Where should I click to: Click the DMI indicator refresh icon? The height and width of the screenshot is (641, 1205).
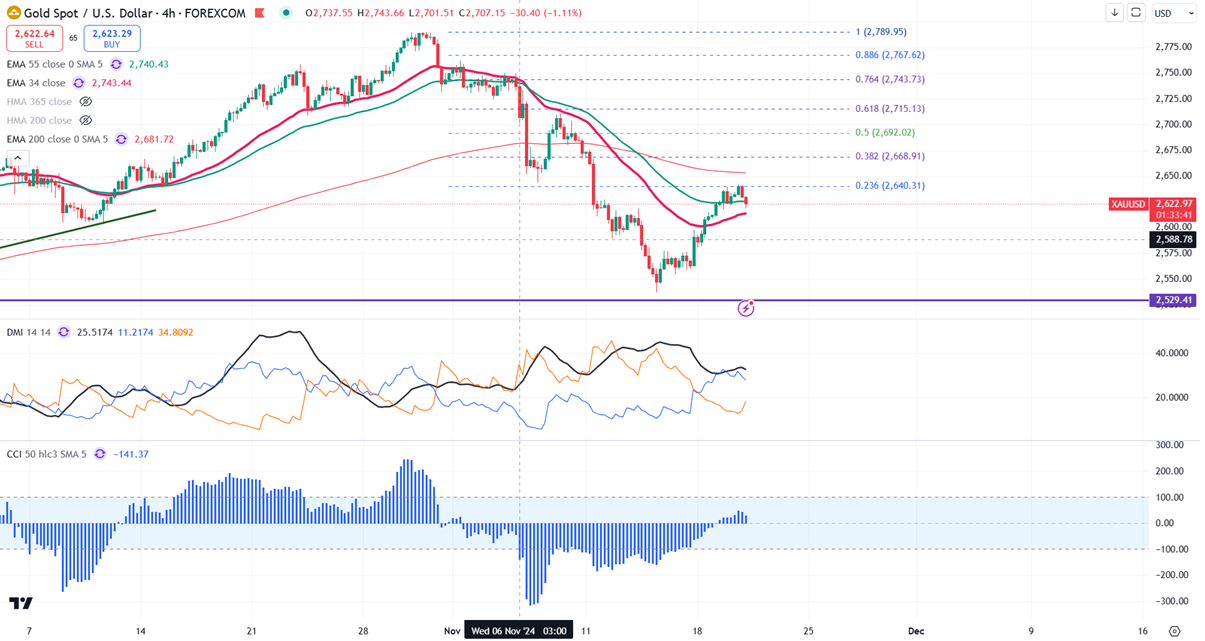(64, 331)
